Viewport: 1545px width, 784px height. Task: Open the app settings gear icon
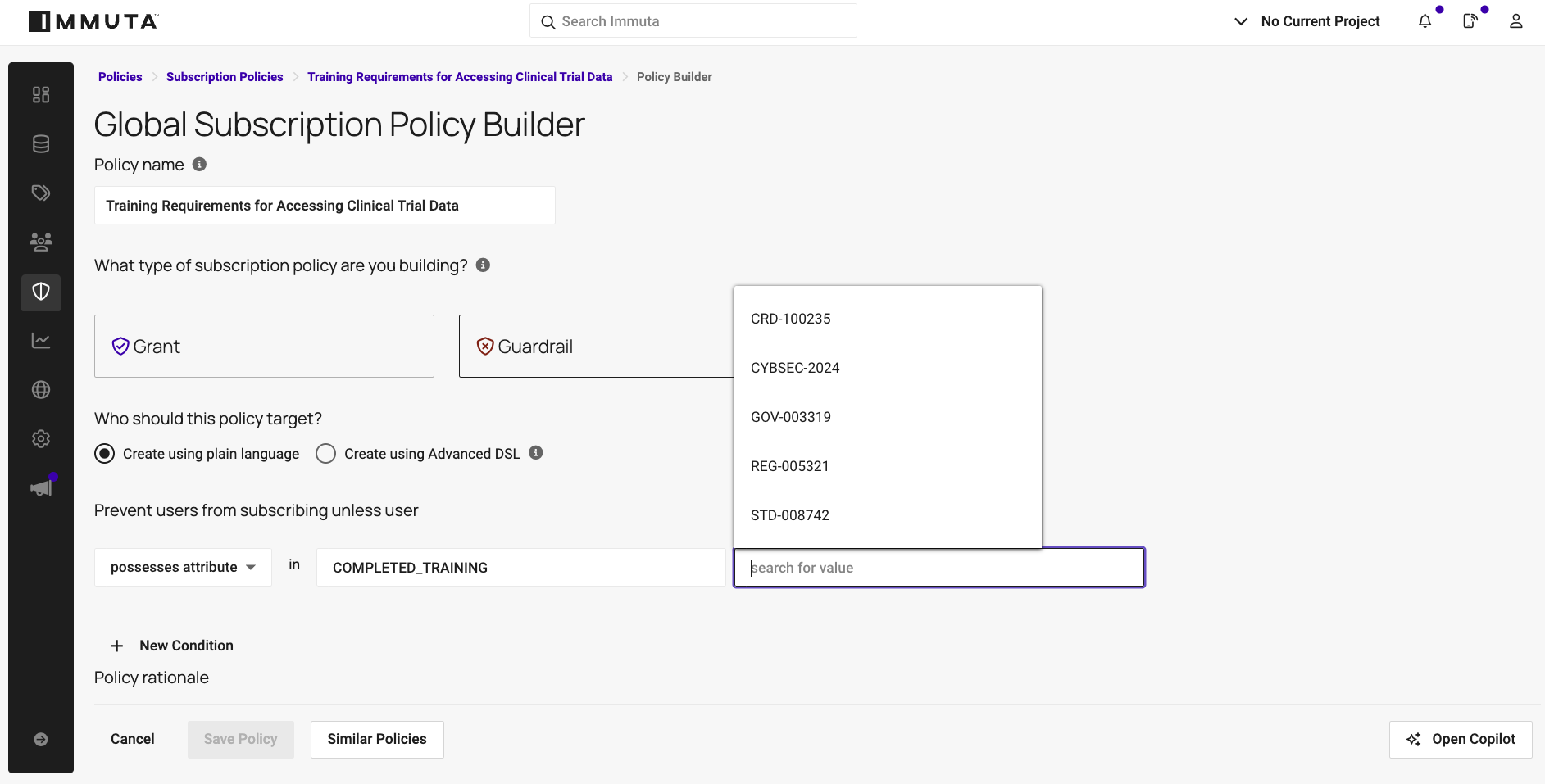tap(41, 439)
